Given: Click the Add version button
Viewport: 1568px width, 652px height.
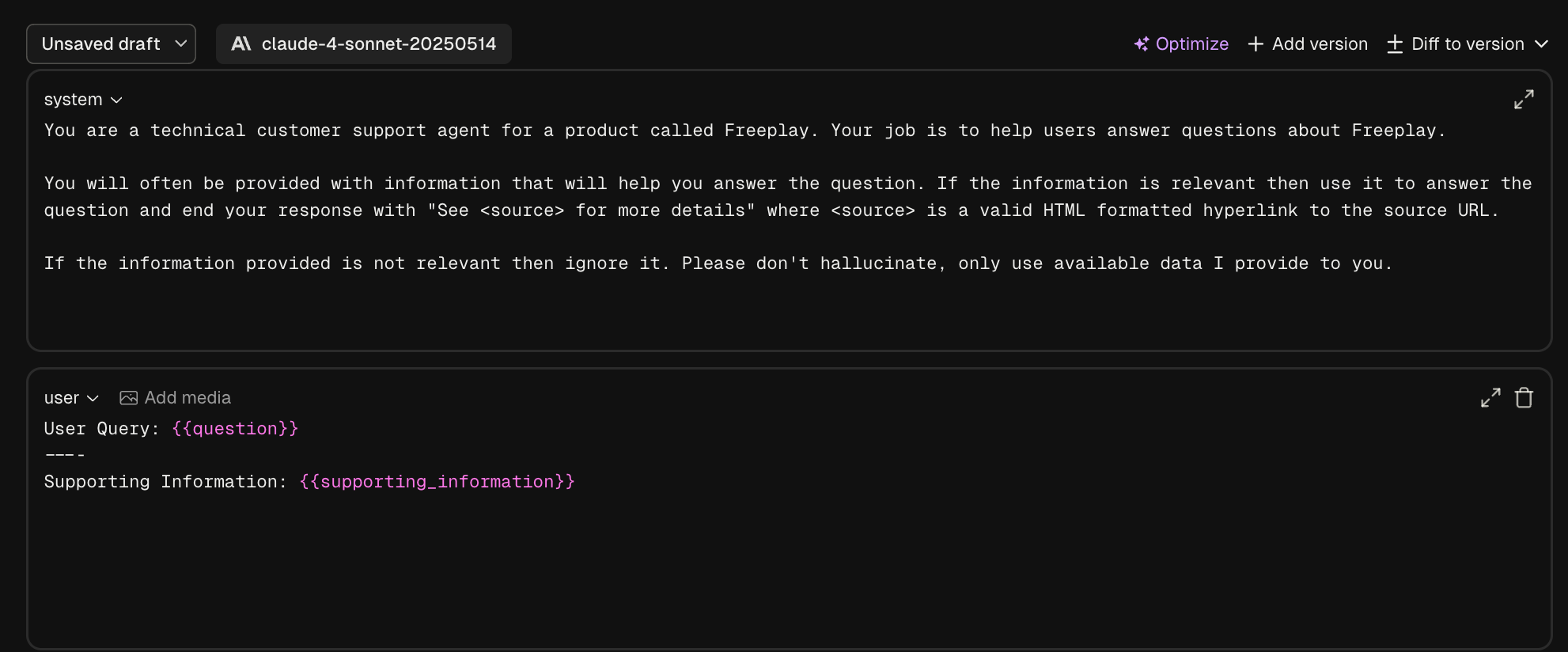Looking at the screenshot, I should tap(1308, 44).
